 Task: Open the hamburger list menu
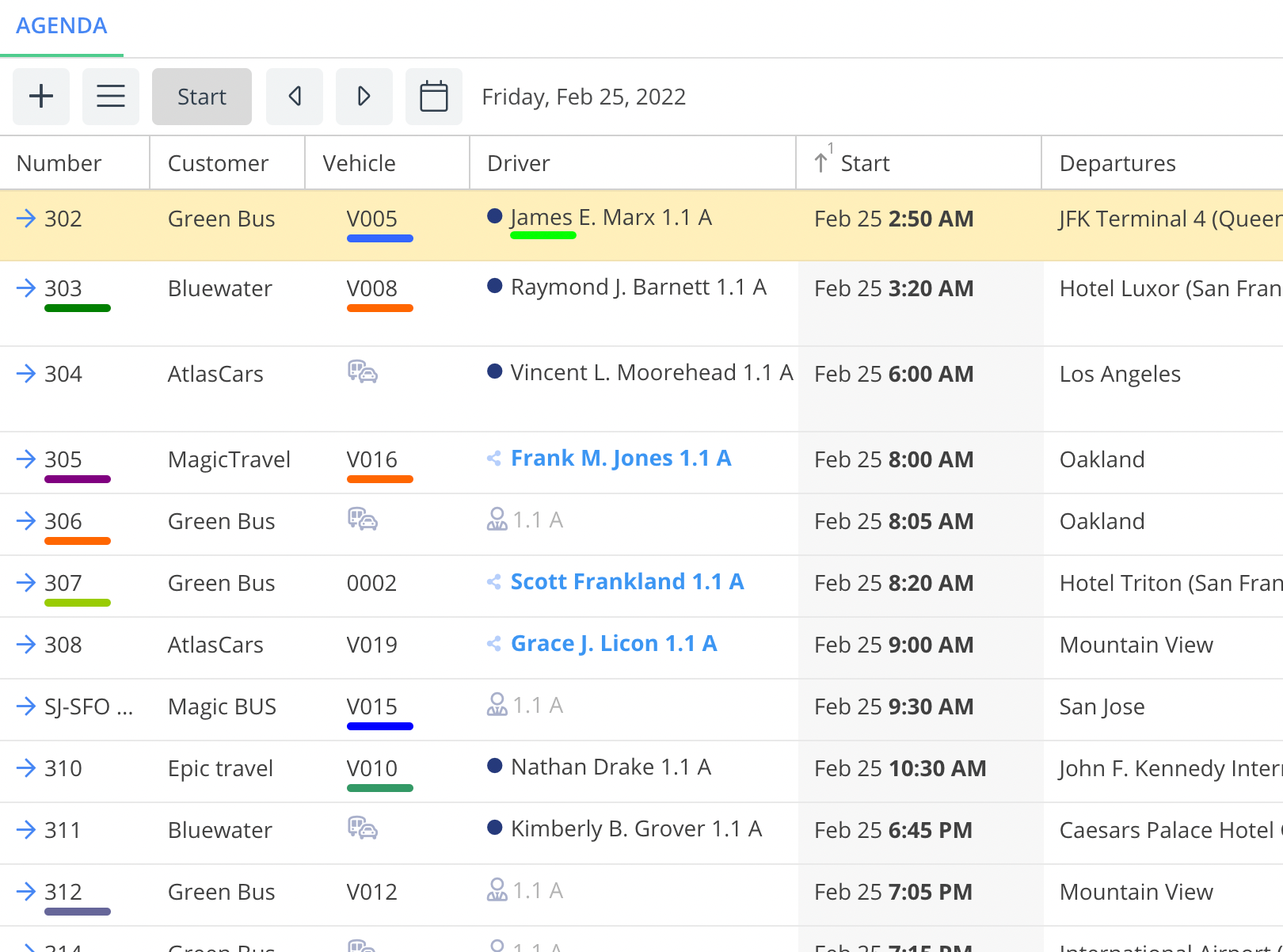coord(111,97)
